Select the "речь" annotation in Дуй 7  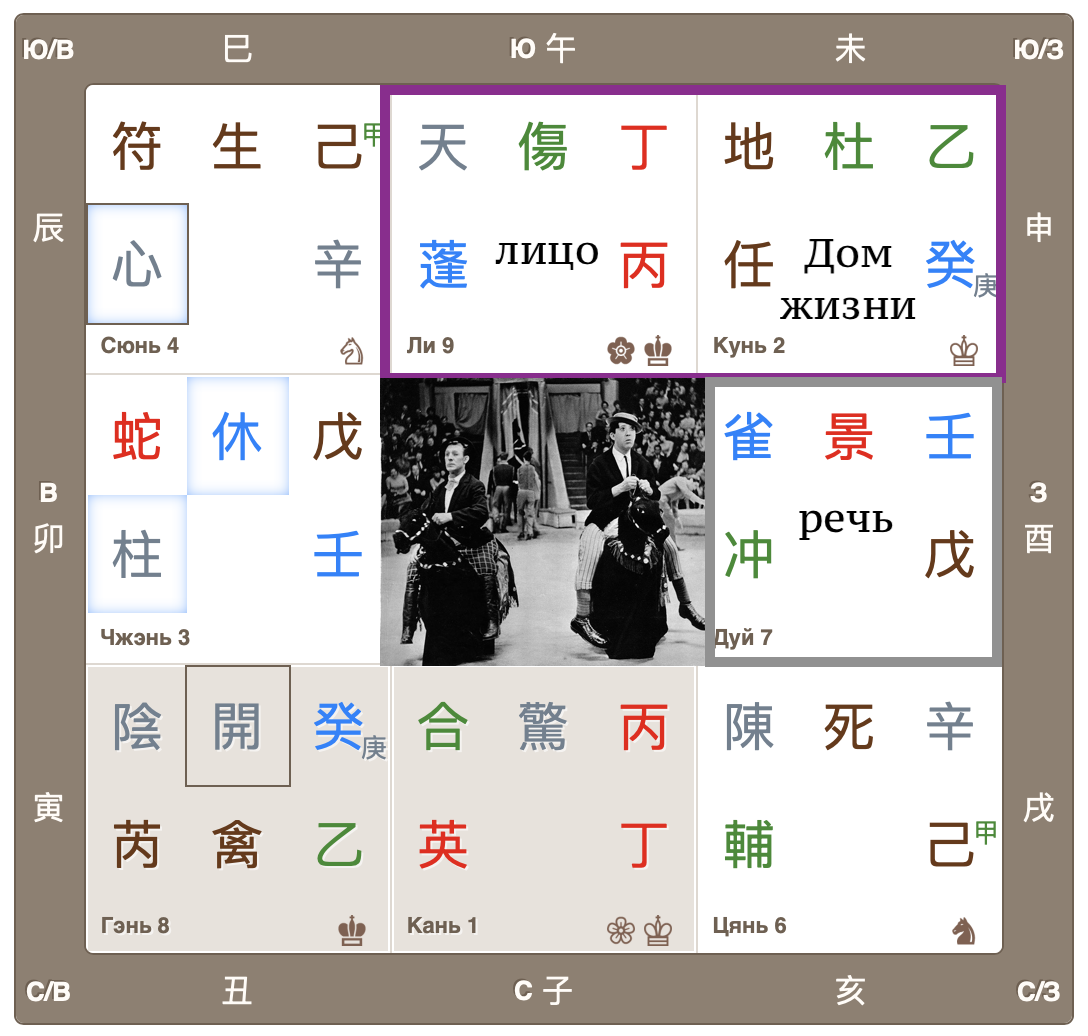coord(845,520)
